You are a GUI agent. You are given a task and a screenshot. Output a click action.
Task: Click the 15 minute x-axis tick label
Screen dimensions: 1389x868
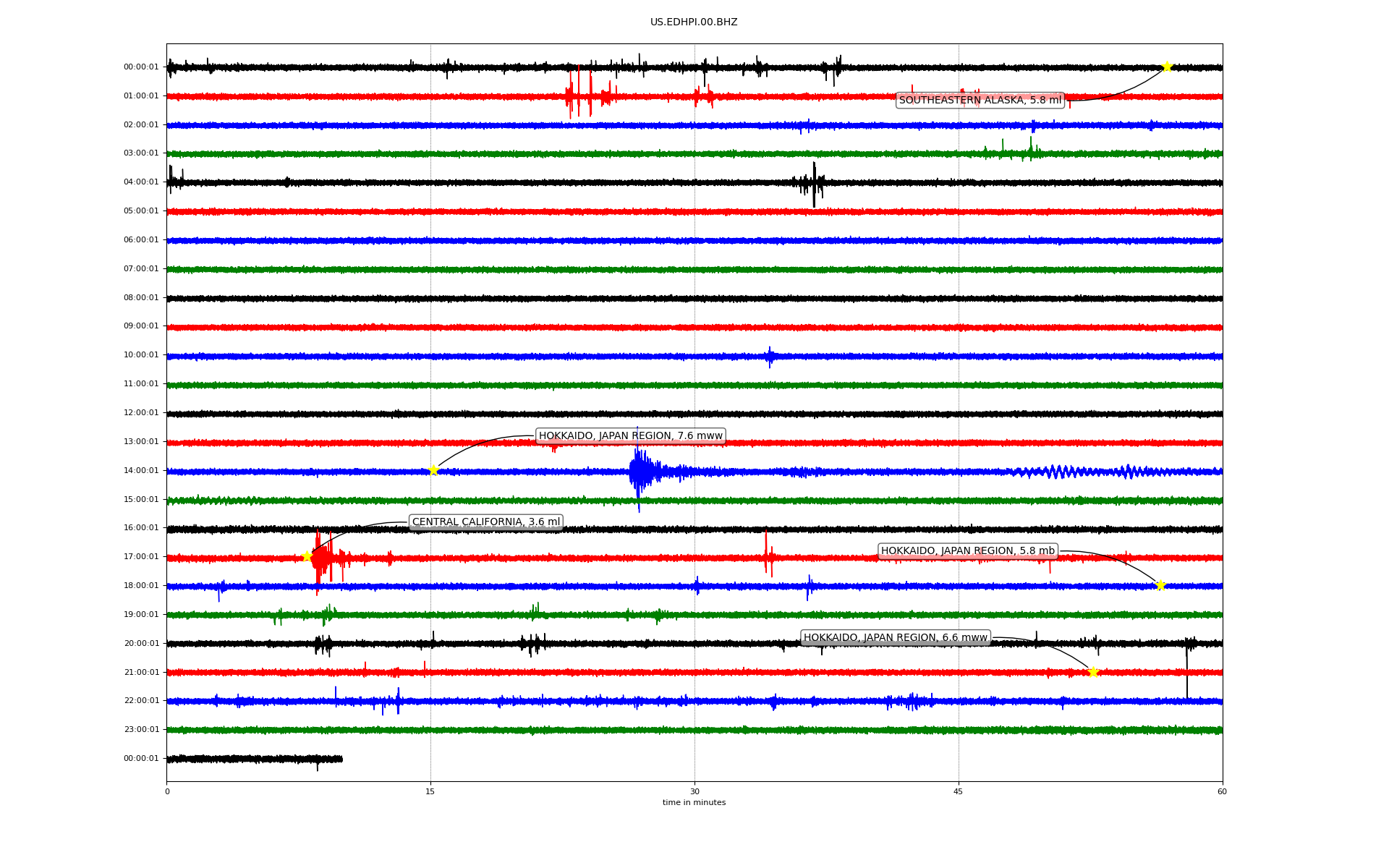click(x=430, y=791)
